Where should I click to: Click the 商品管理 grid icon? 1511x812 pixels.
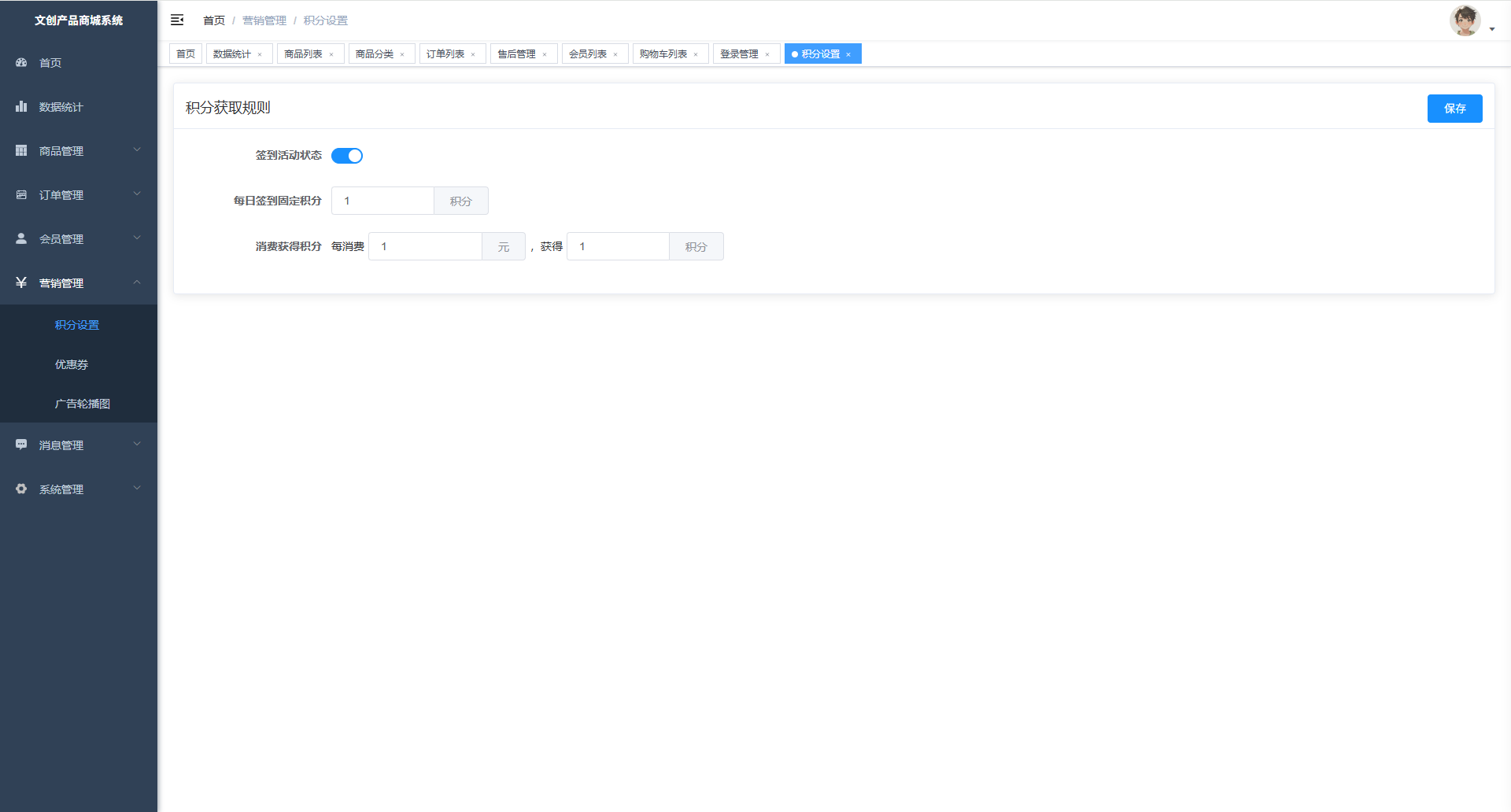click(21, 150)
